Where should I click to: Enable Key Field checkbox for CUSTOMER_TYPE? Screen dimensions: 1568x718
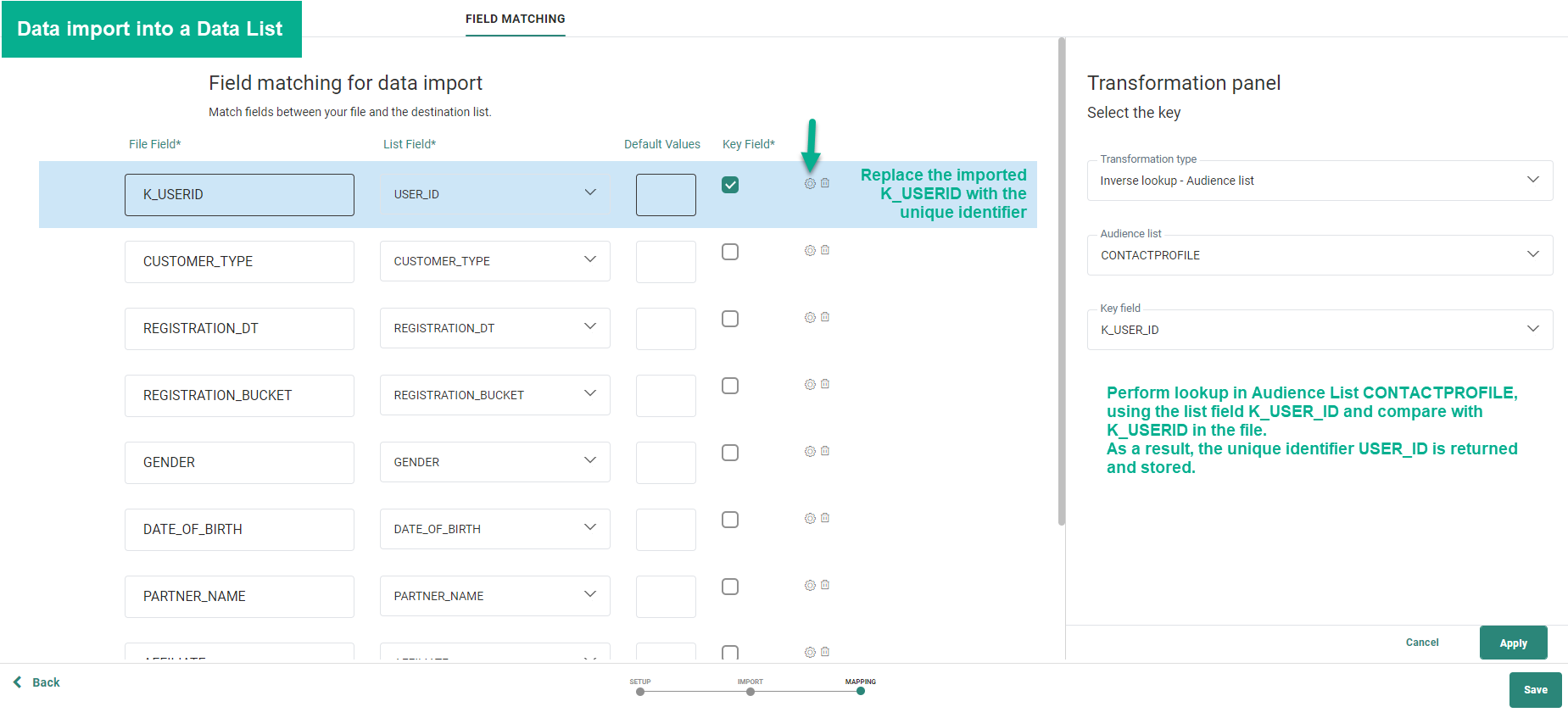pyautogui.click(x=730, y=252)
